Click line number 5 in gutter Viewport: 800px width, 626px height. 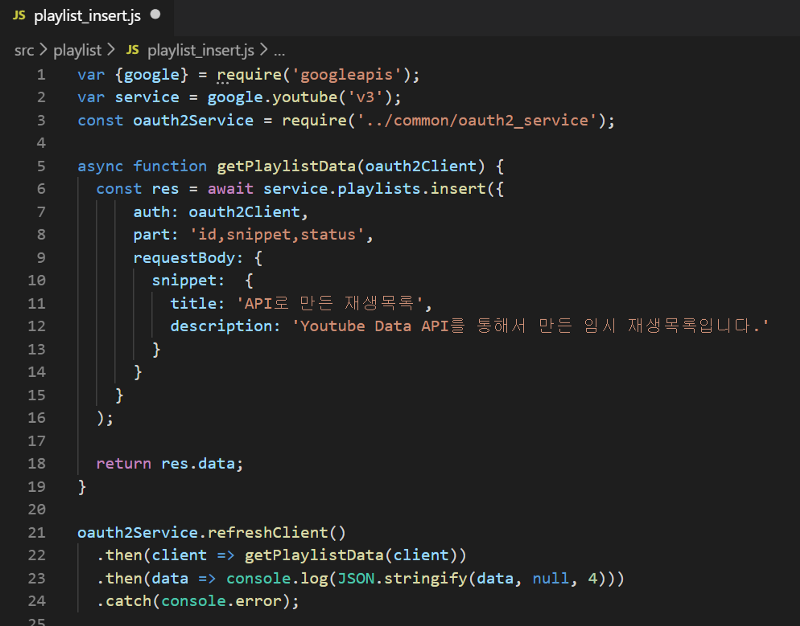41,166
